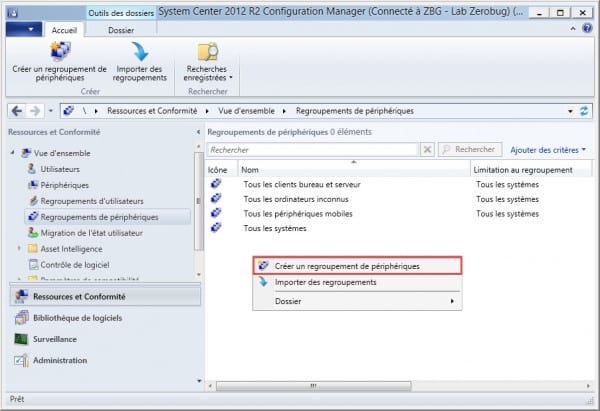Click the root node icon in breadcrumb
Screen dimensions: 600x411
tap(69, 111)
